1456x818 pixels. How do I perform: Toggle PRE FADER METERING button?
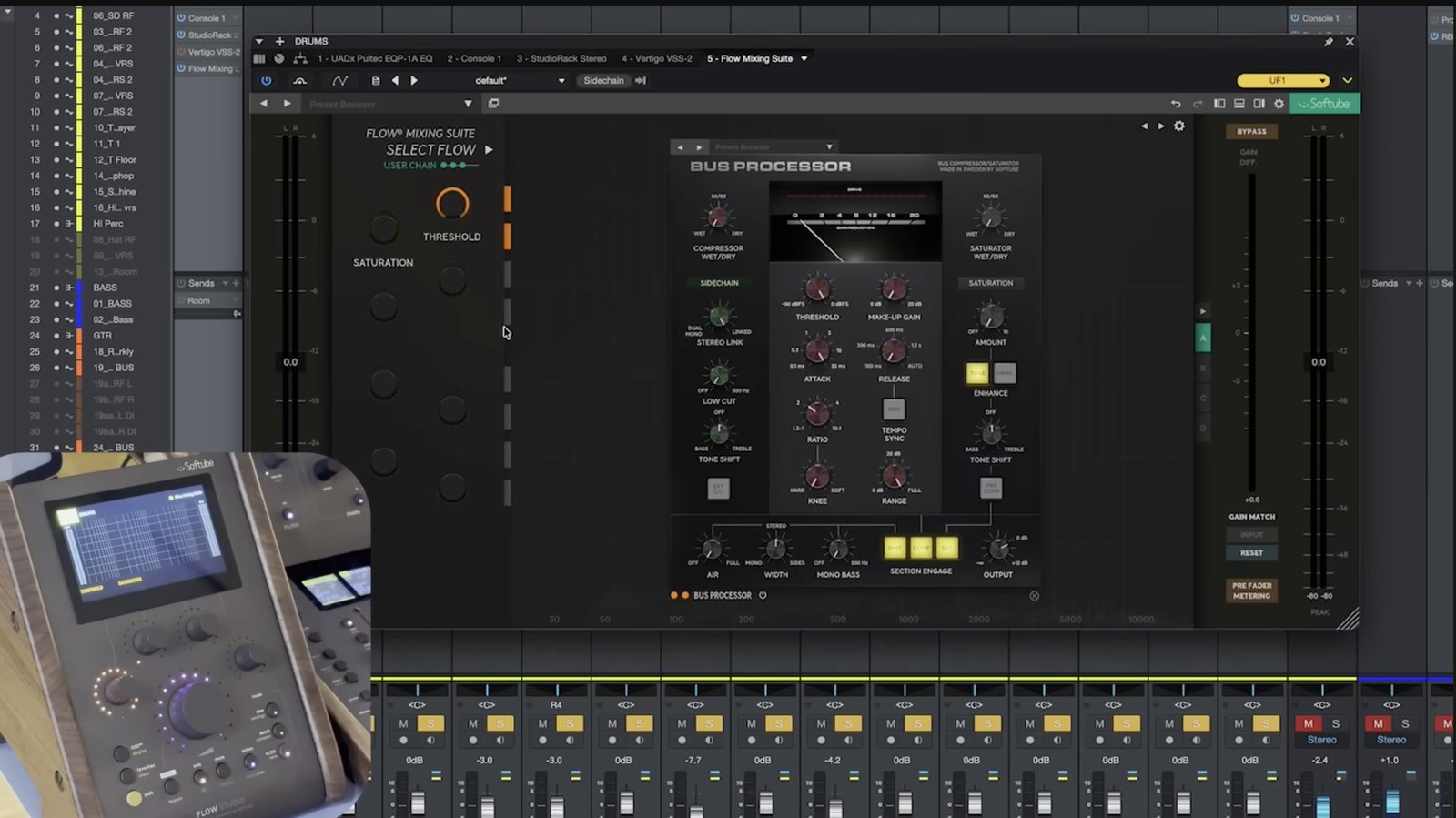point(1251,591)
